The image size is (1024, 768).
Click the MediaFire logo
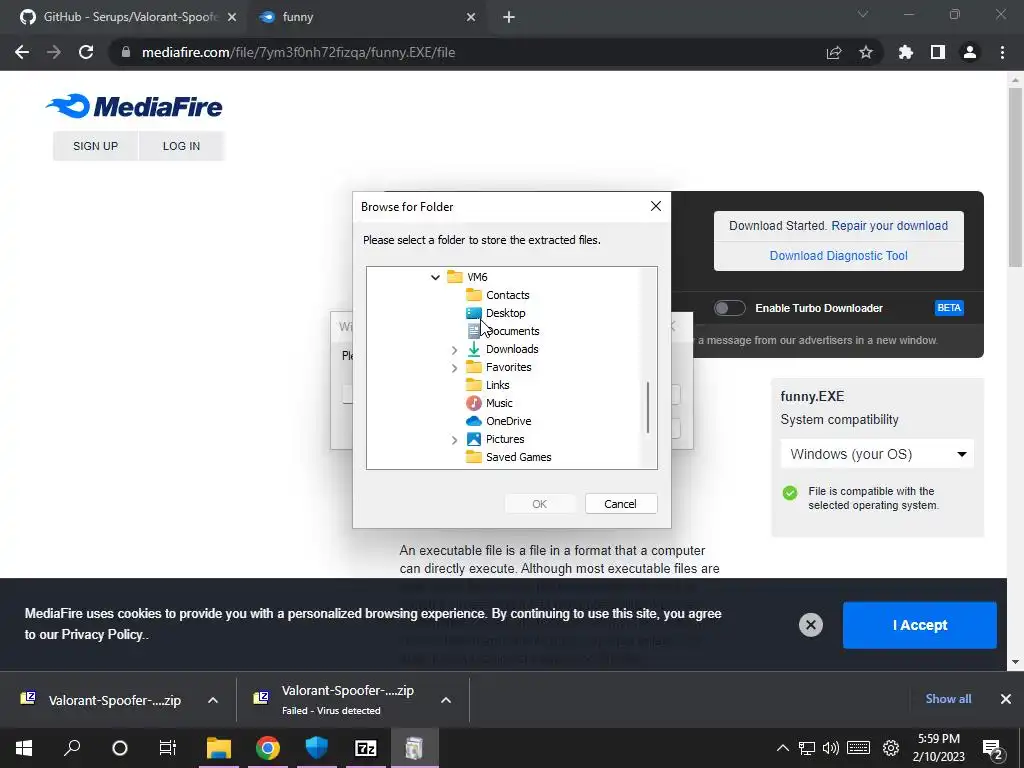[135, 106]
